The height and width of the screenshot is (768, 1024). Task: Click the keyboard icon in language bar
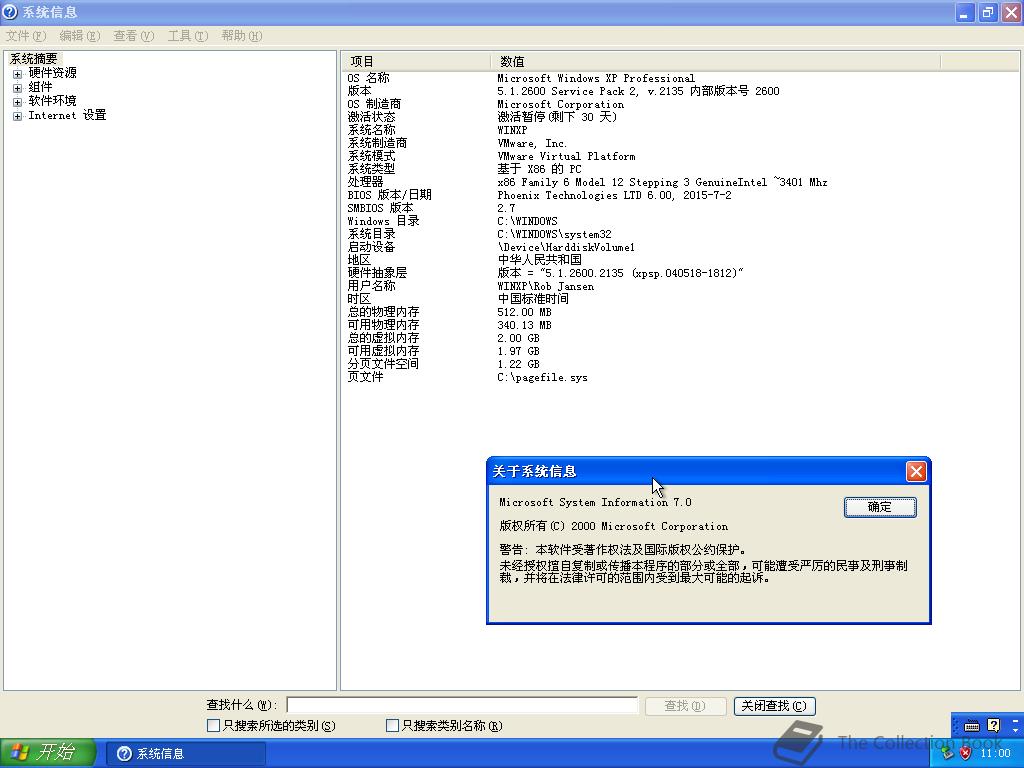click(972, 726)
